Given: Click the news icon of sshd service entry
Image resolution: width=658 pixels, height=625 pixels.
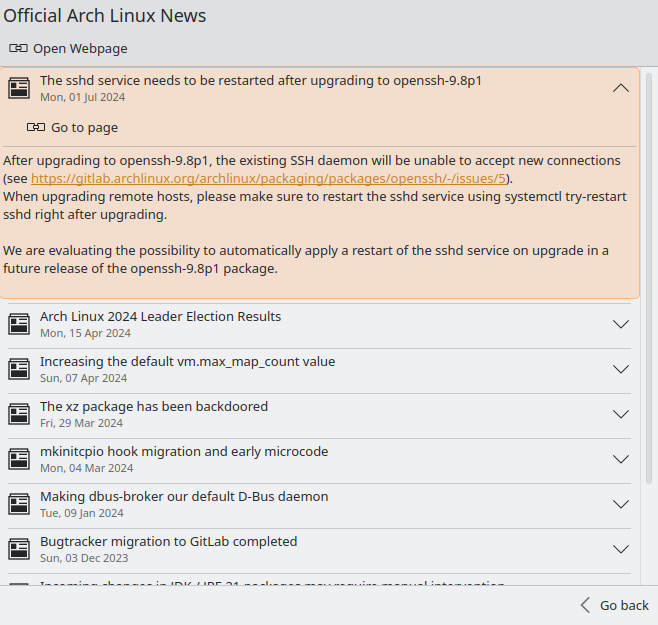Looking at the screenshot, I should tap(19, 88).
